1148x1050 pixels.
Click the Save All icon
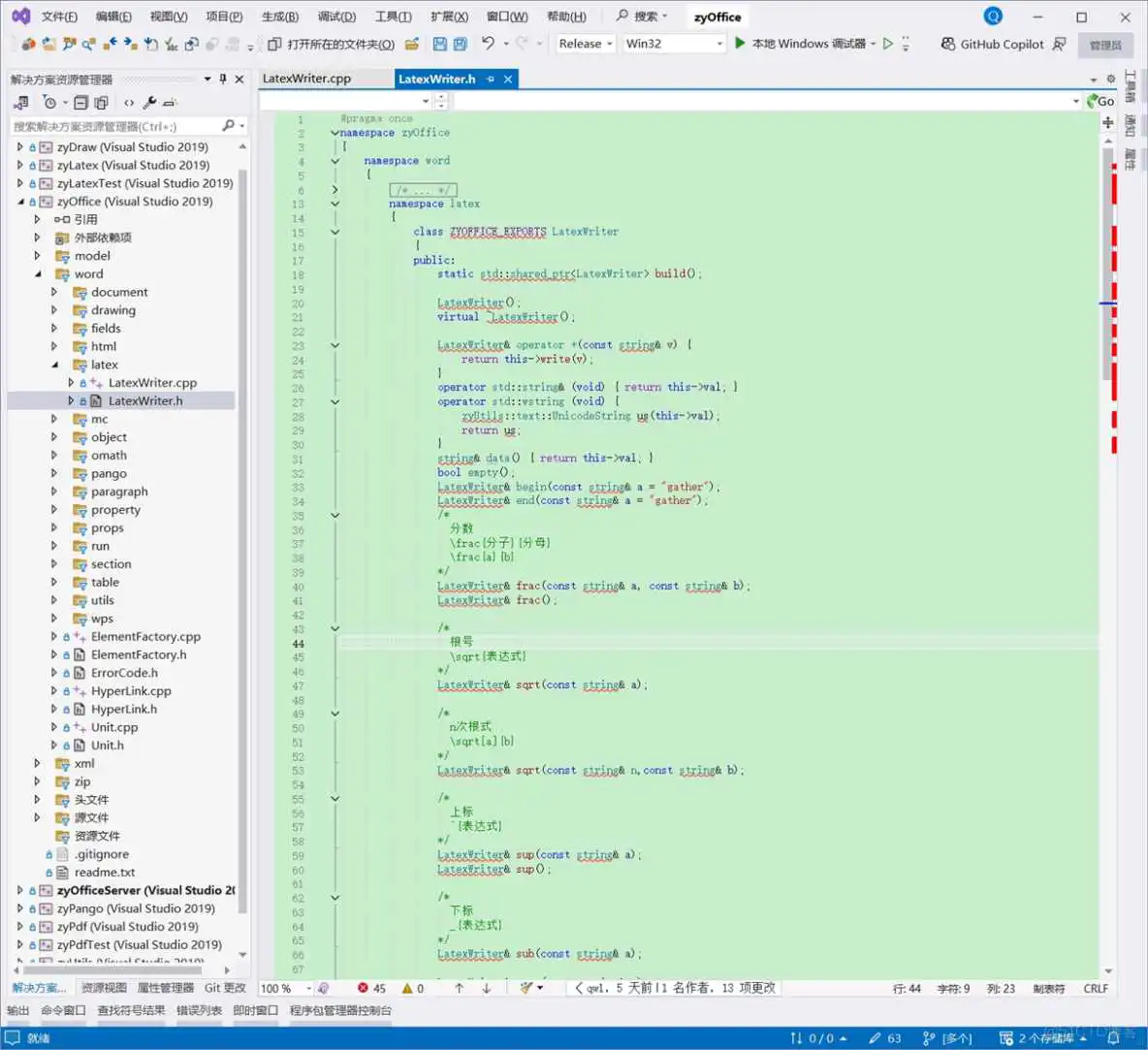tap(460, 44)
